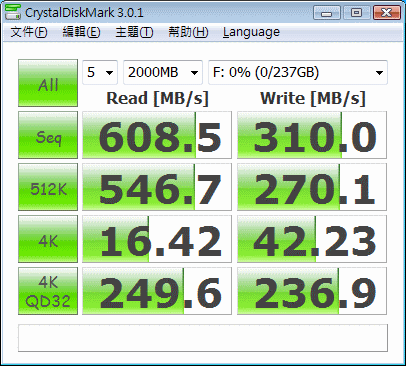Open the 主題(T) menu

coord(134,32)
